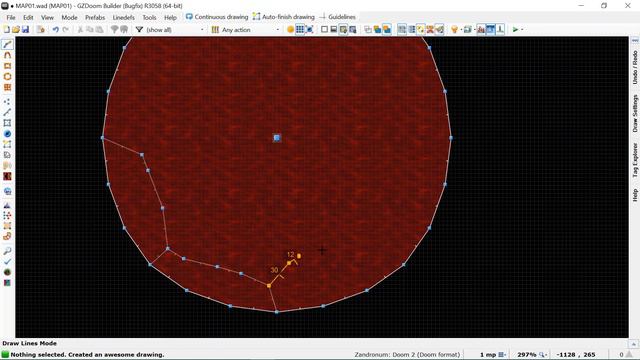
Task: Select the Draw Curve tool
Action: pos(7,55)
